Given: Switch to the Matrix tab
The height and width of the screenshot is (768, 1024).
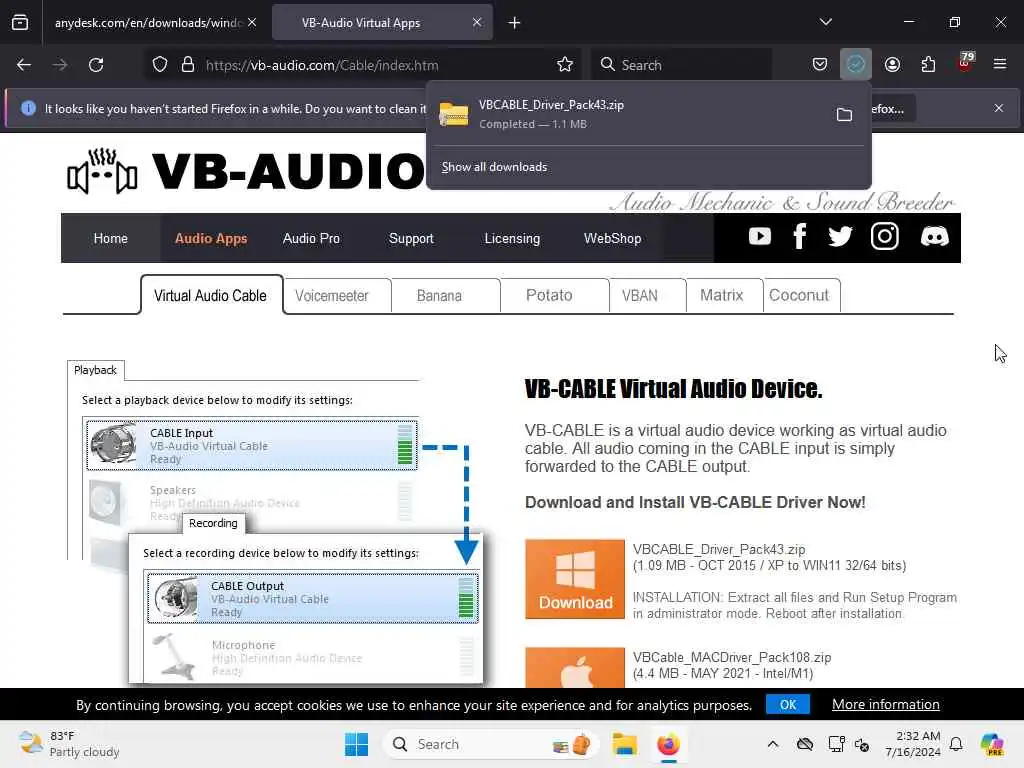Looking at the screenshot, I should click(x=722, y=296).
